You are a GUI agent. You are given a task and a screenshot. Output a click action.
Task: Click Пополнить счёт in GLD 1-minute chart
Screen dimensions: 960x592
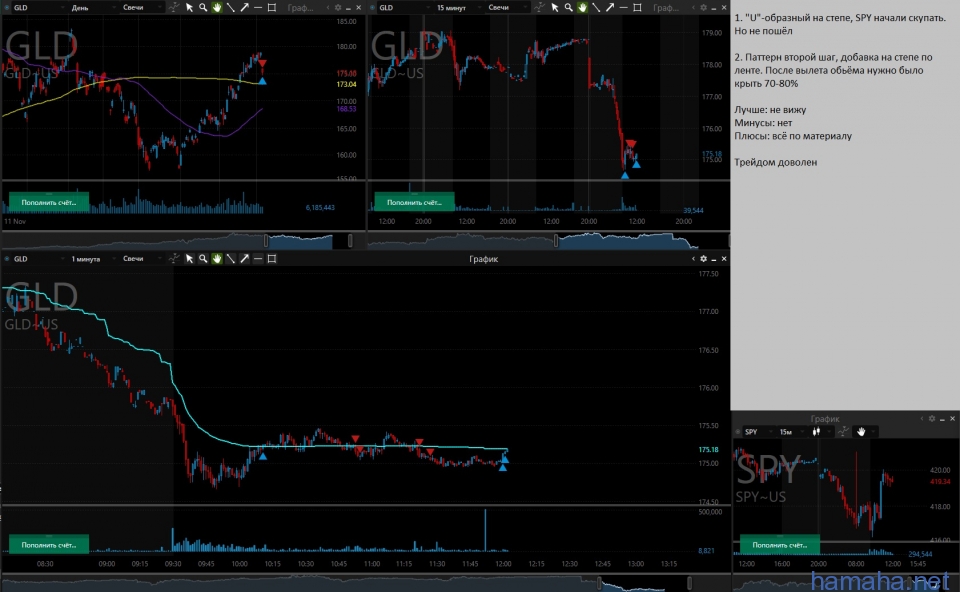49,544
